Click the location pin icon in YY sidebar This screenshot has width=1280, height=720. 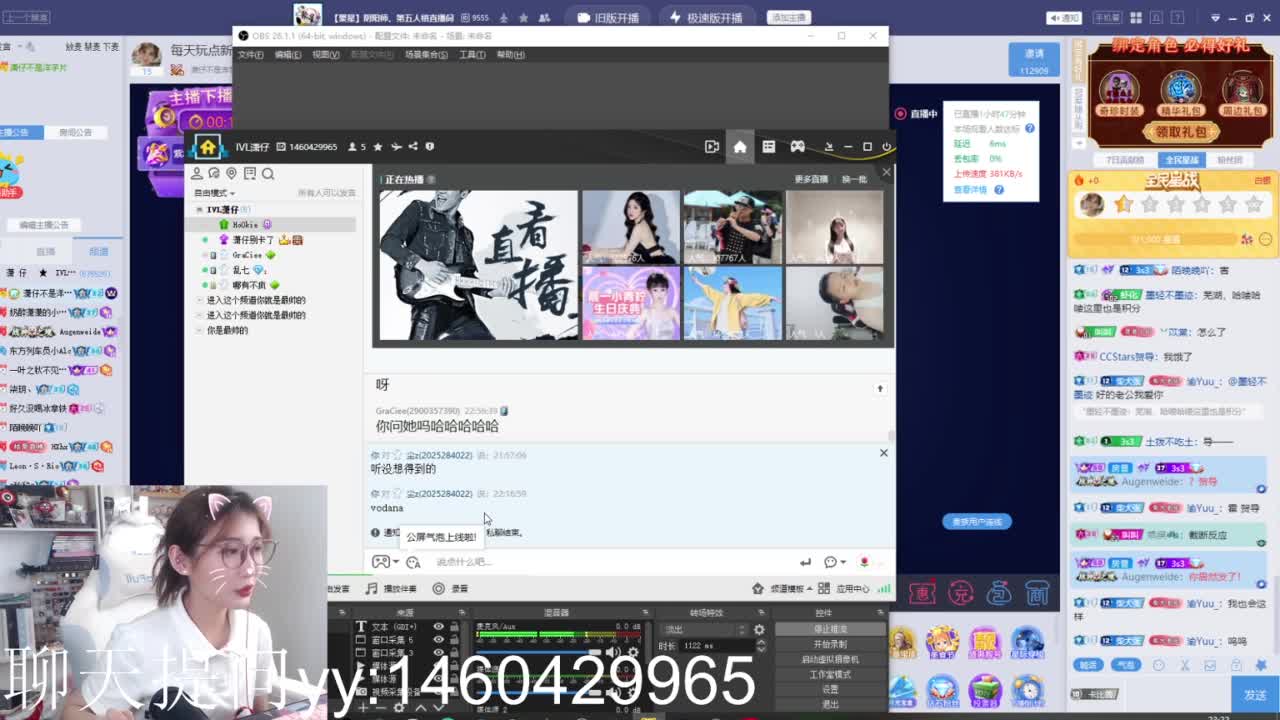232,174
